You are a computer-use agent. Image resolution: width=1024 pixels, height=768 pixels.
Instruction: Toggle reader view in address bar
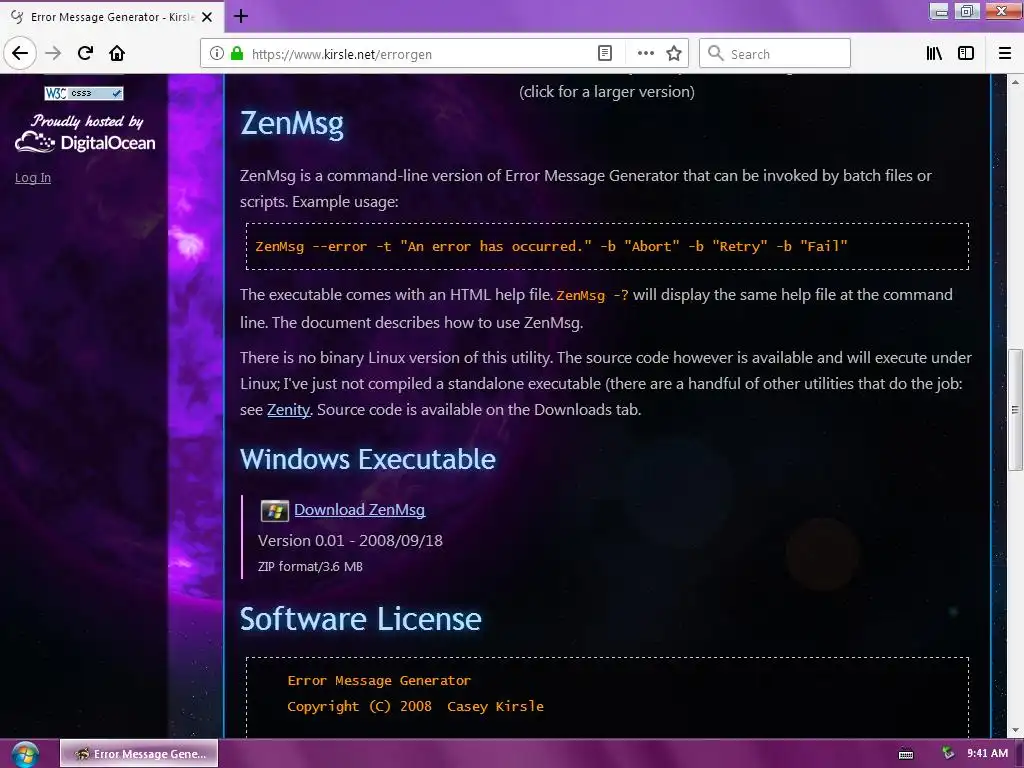click(x=605, y=54)
